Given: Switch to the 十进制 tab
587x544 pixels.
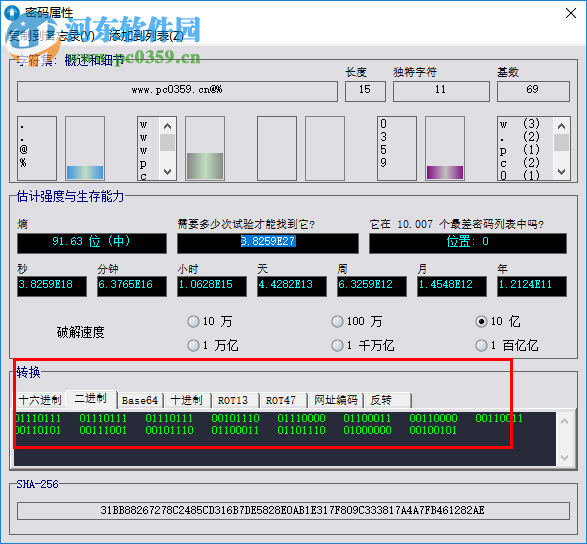Looking at the screenshot, I should [187, 400].
